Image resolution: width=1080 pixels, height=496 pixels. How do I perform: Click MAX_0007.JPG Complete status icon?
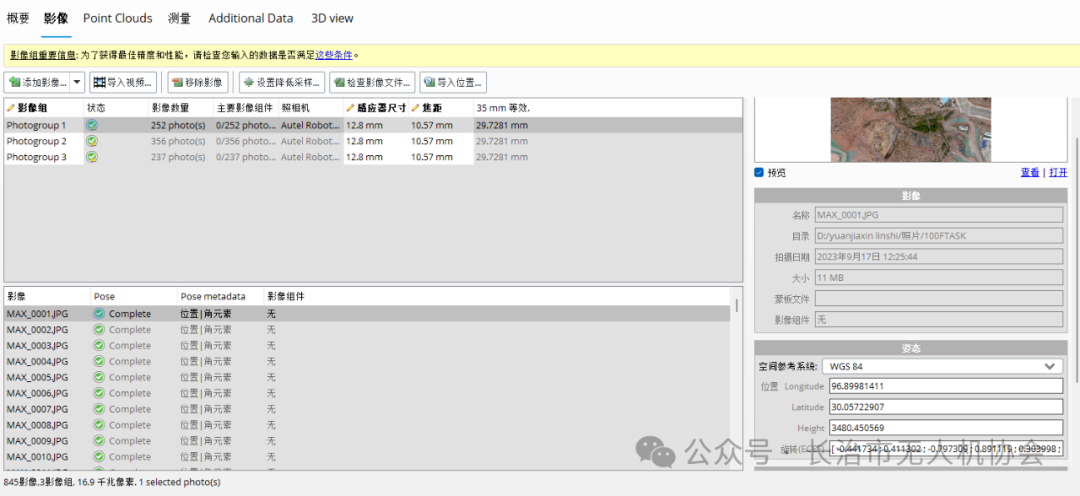coord(99,409)
